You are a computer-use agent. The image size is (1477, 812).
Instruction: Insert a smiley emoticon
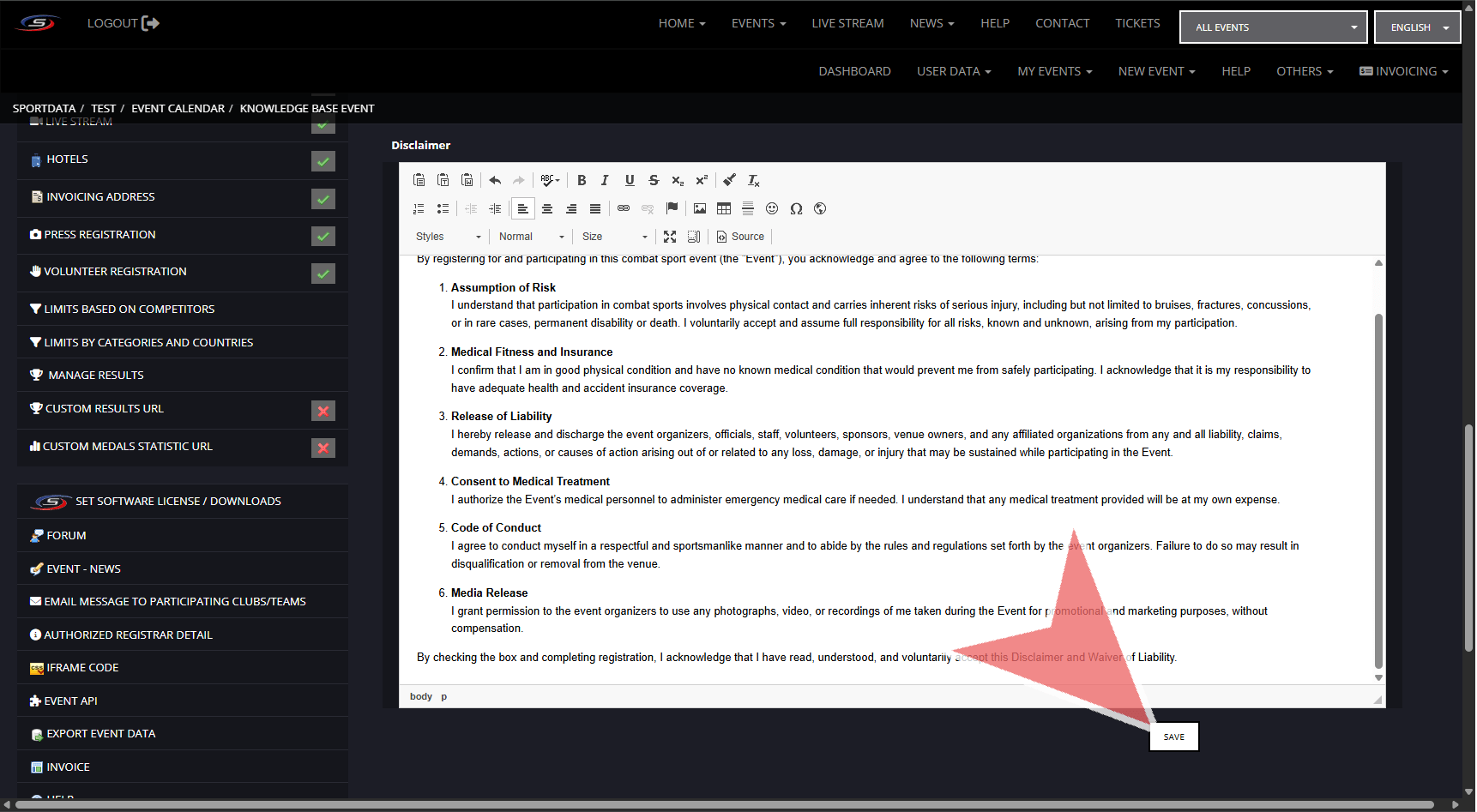coord(772,208)
